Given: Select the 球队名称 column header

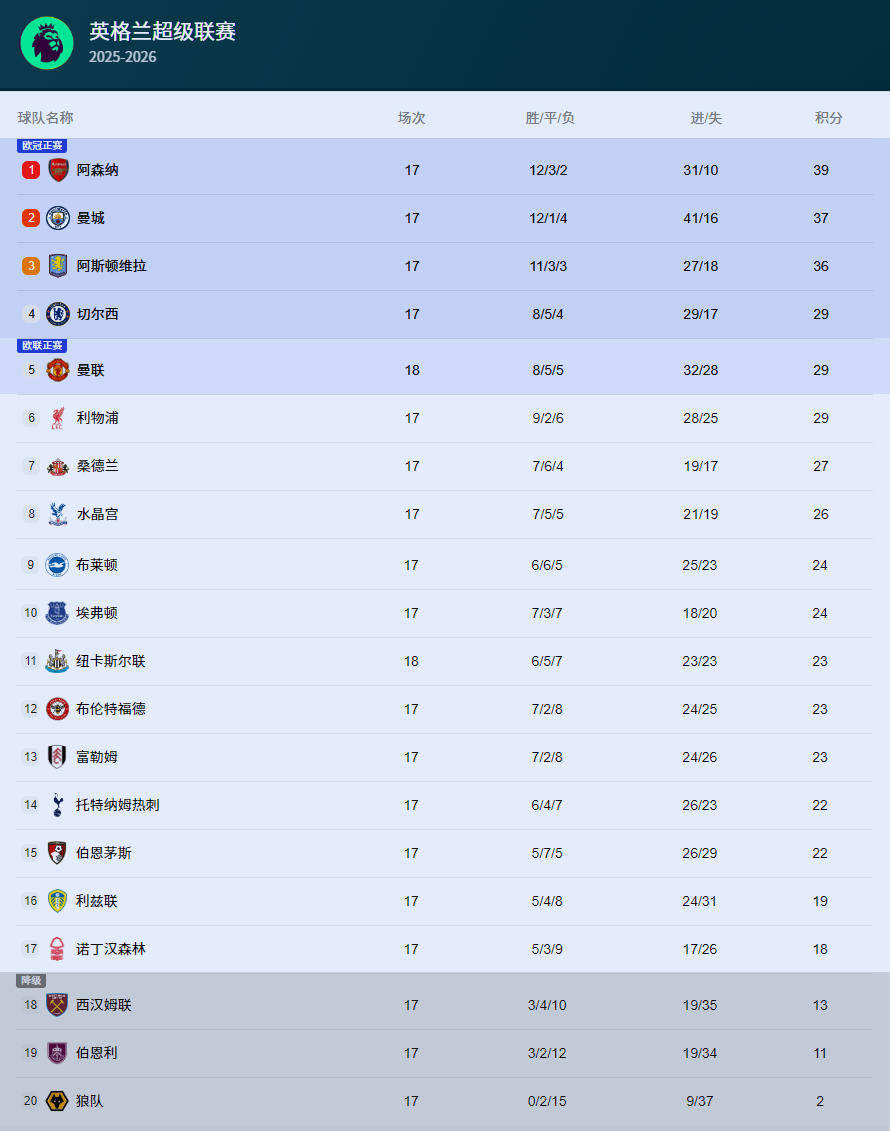Looking at the screenshot, I should tap(45, 118).
